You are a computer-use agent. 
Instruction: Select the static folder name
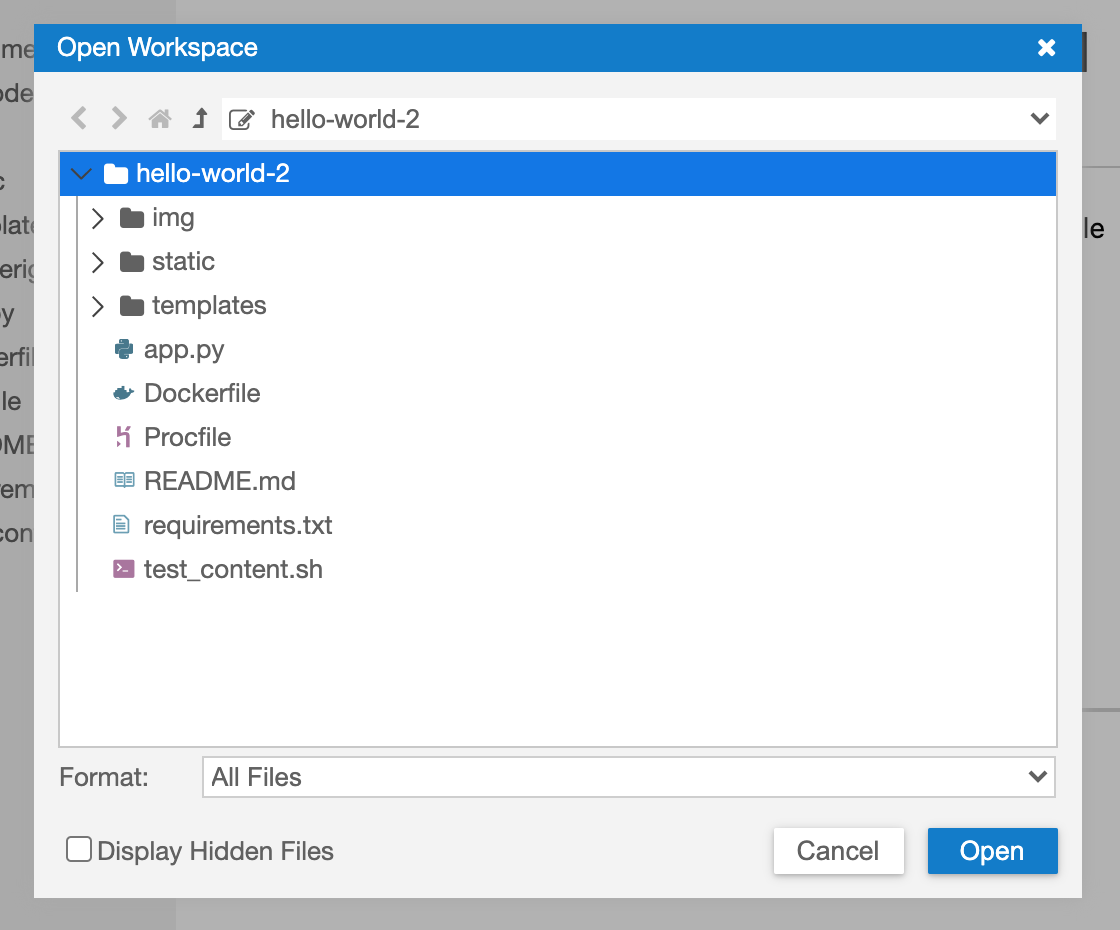(x=183, y=261)
